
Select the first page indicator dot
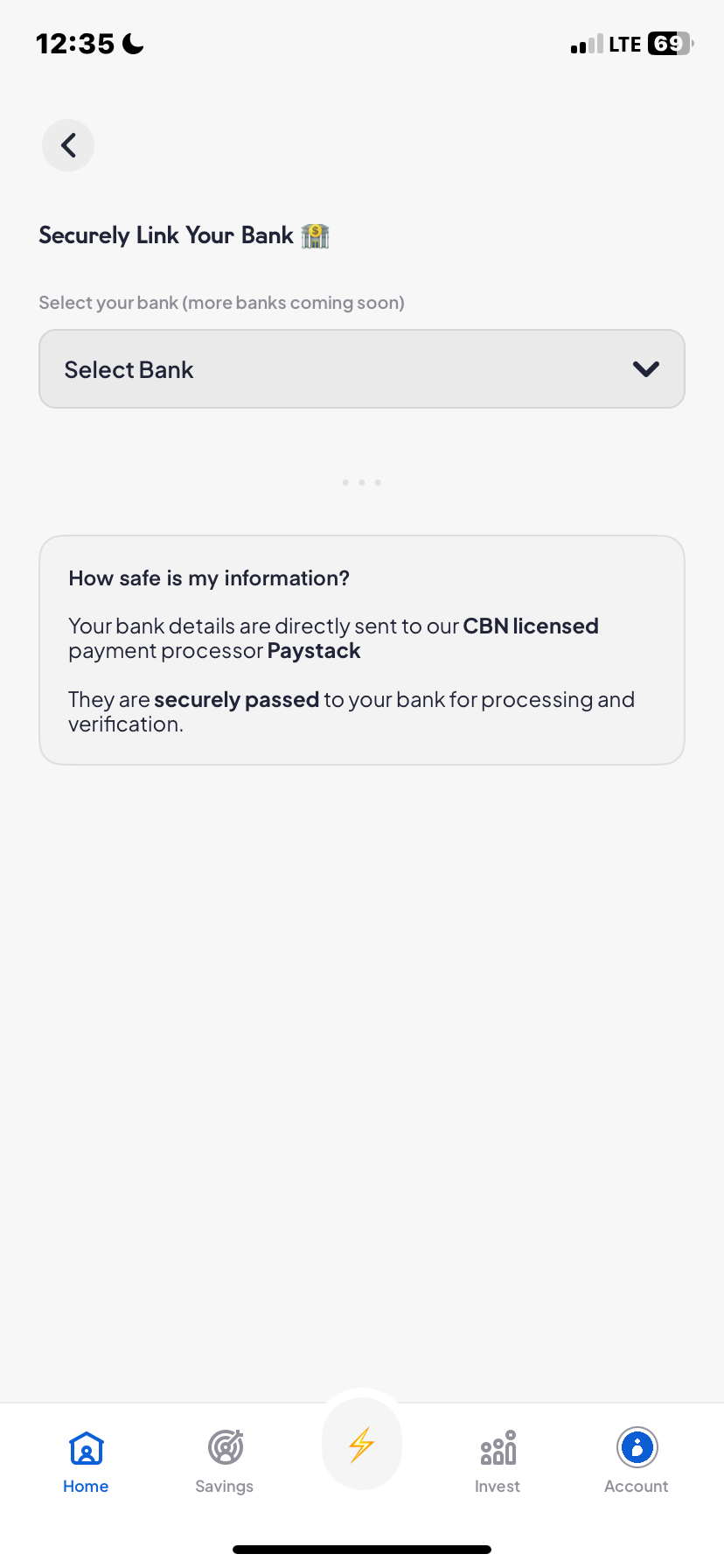click(x=345, y=481)
